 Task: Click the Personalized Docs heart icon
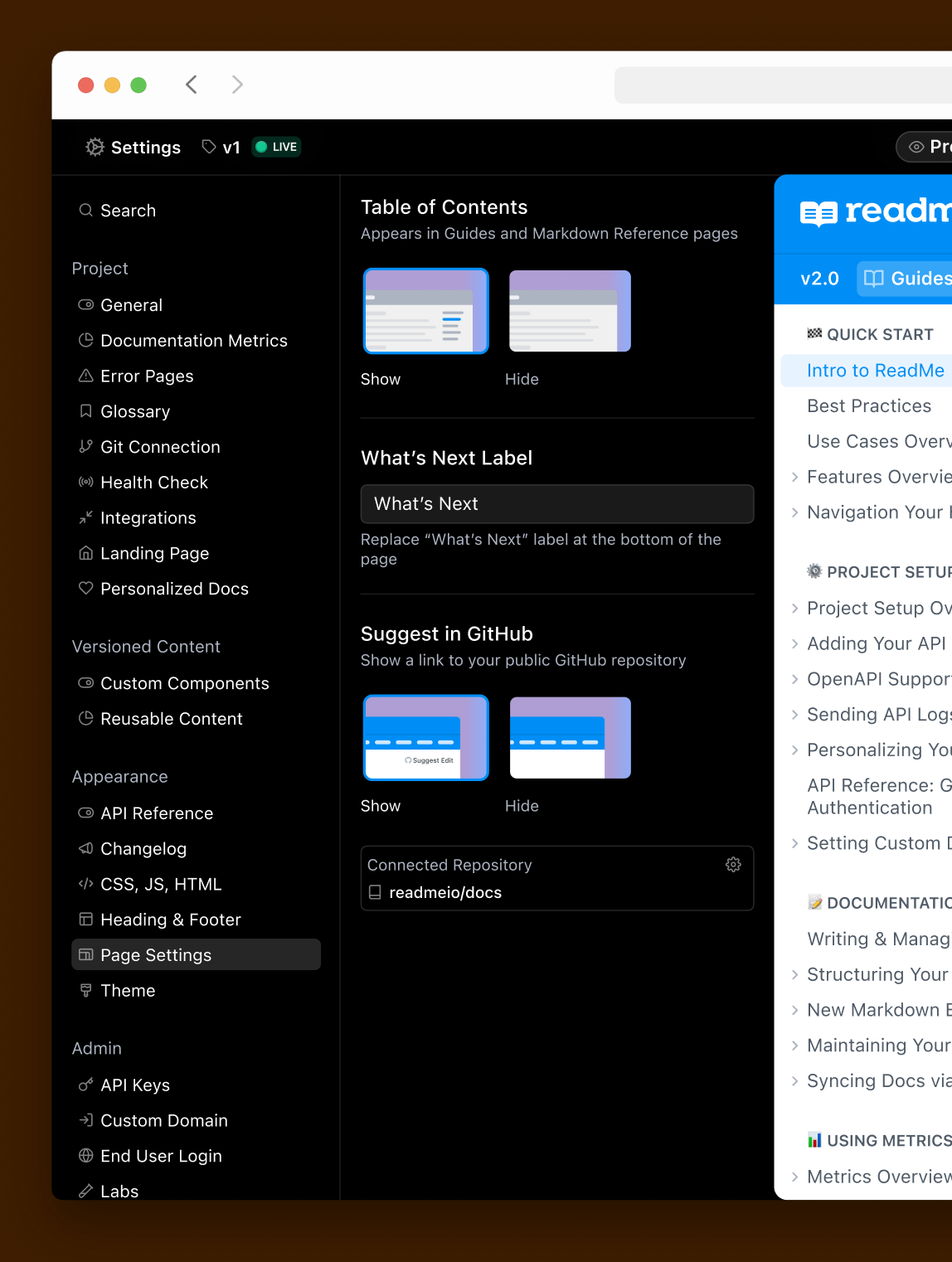tap(85, 588)
